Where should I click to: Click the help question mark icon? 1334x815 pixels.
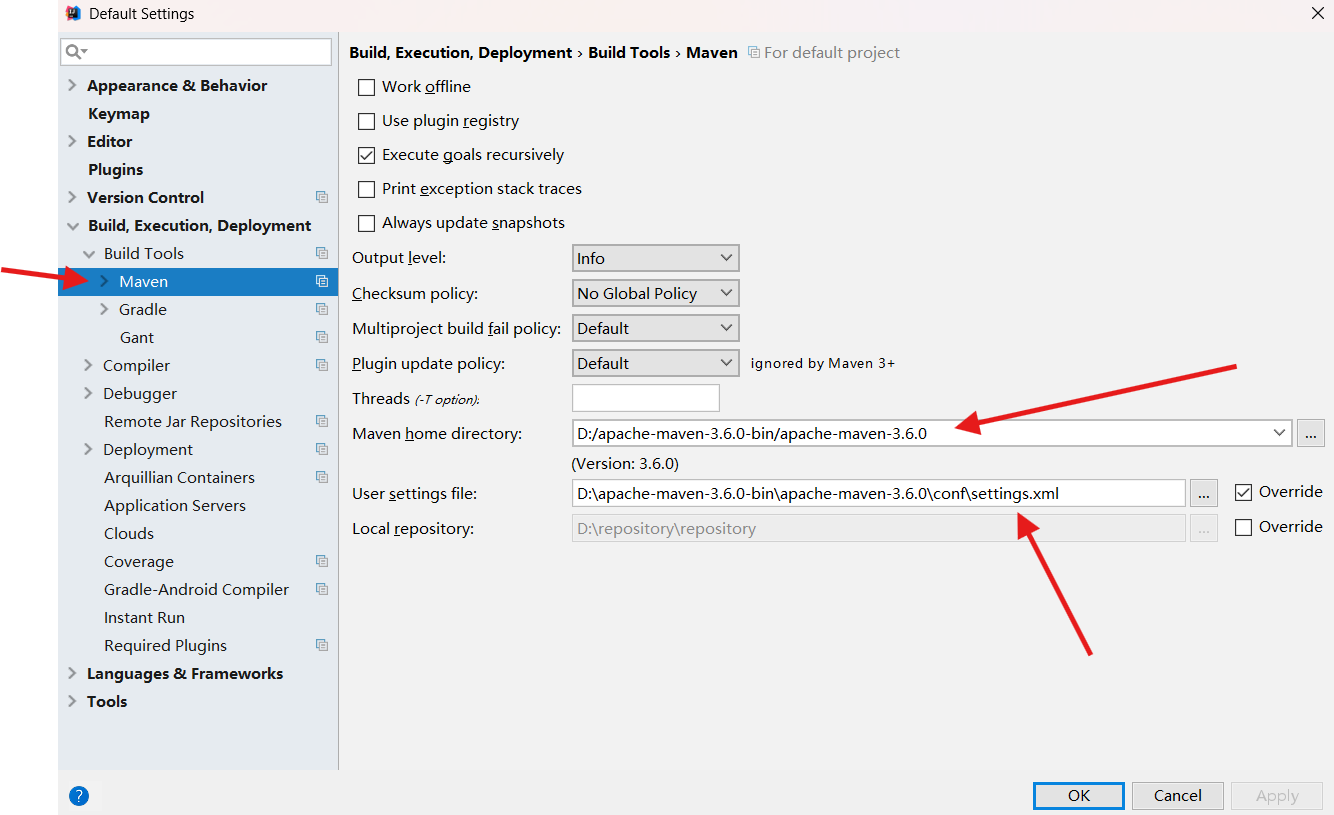coord(79,796)
